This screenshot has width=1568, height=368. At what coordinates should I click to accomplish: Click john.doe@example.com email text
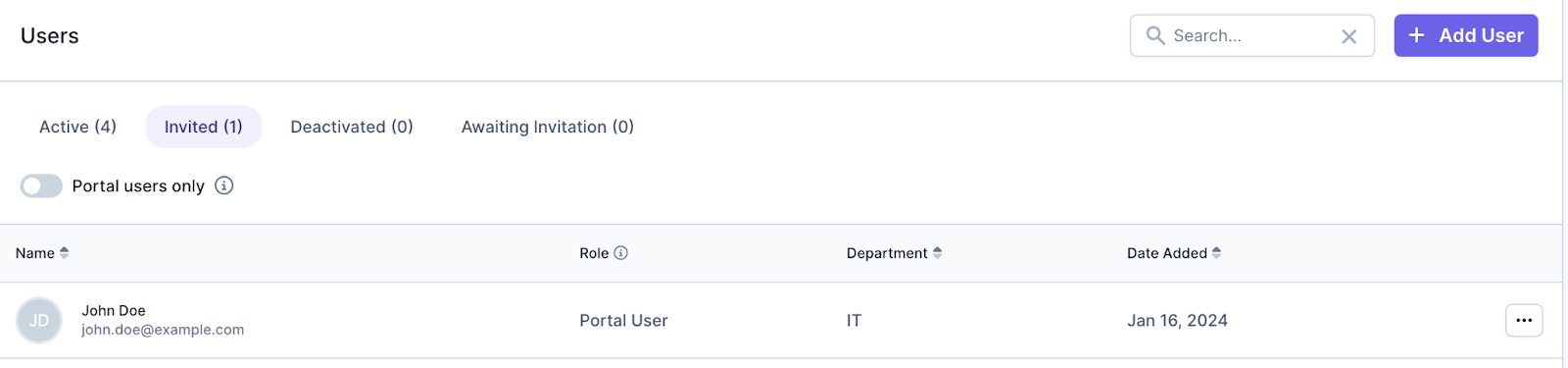[x=163, y=330]
